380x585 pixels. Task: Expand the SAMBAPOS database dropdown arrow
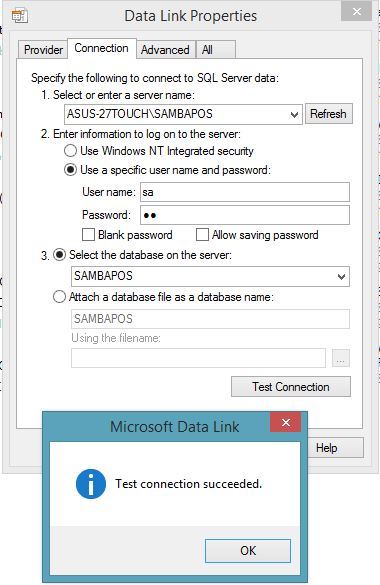pyautogui.click(x=341, y=277)
